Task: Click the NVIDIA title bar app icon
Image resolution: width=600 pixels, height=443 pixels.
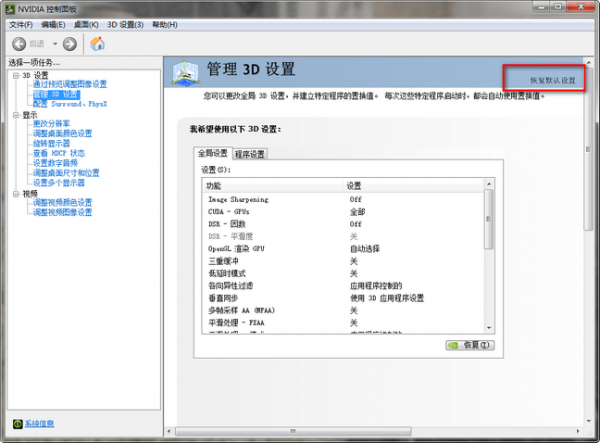Action: 10,8
